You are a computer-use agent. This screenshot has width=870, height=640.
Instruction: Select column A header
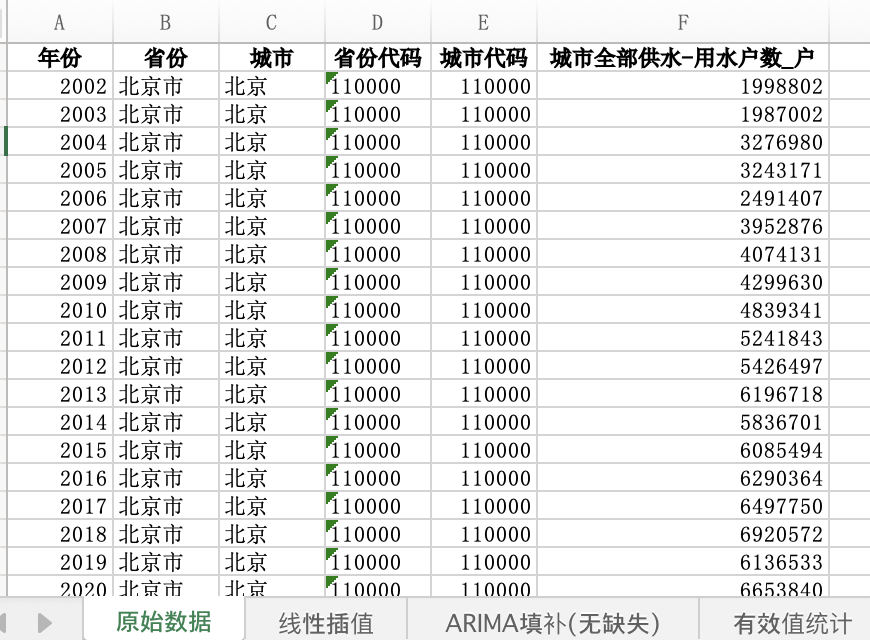[x=59, y=22]
